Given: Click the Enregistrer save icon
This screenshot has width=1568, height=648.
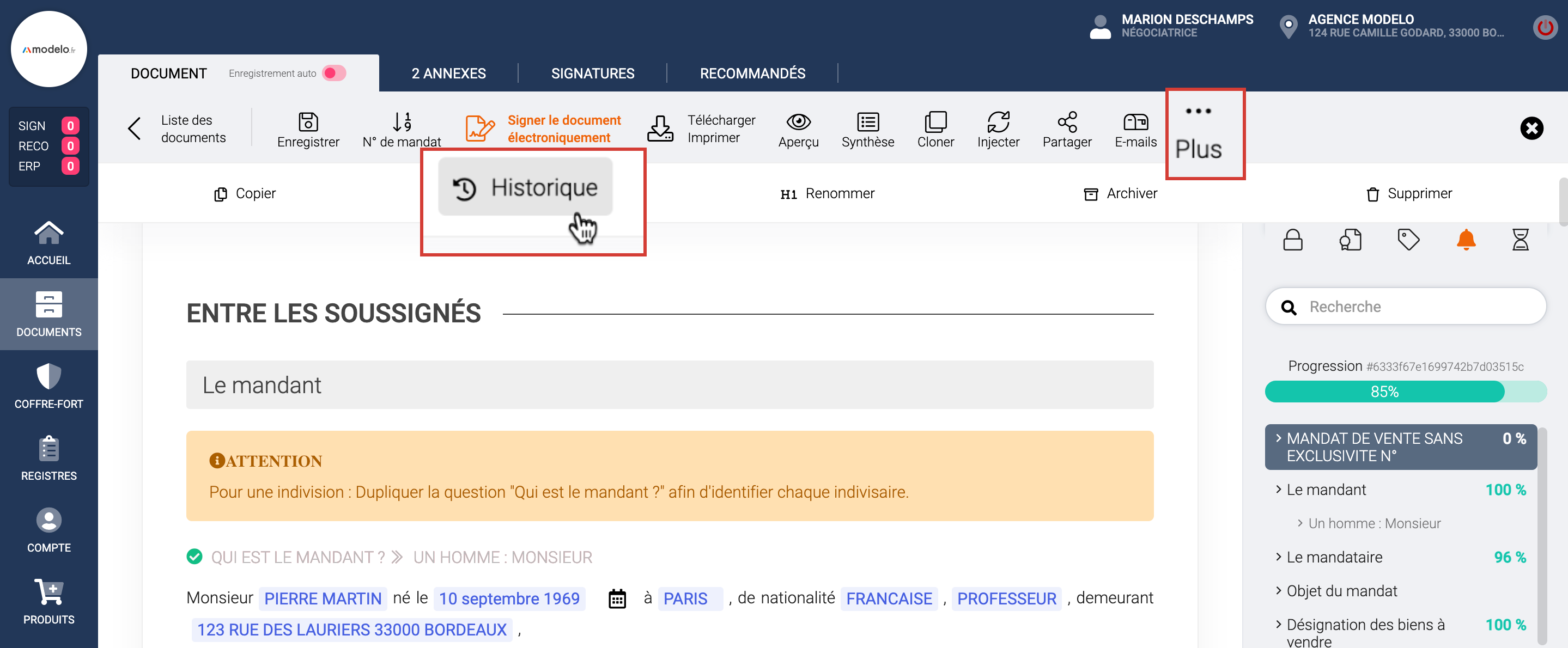Looking at the screenshot, I should pos(308,123).
